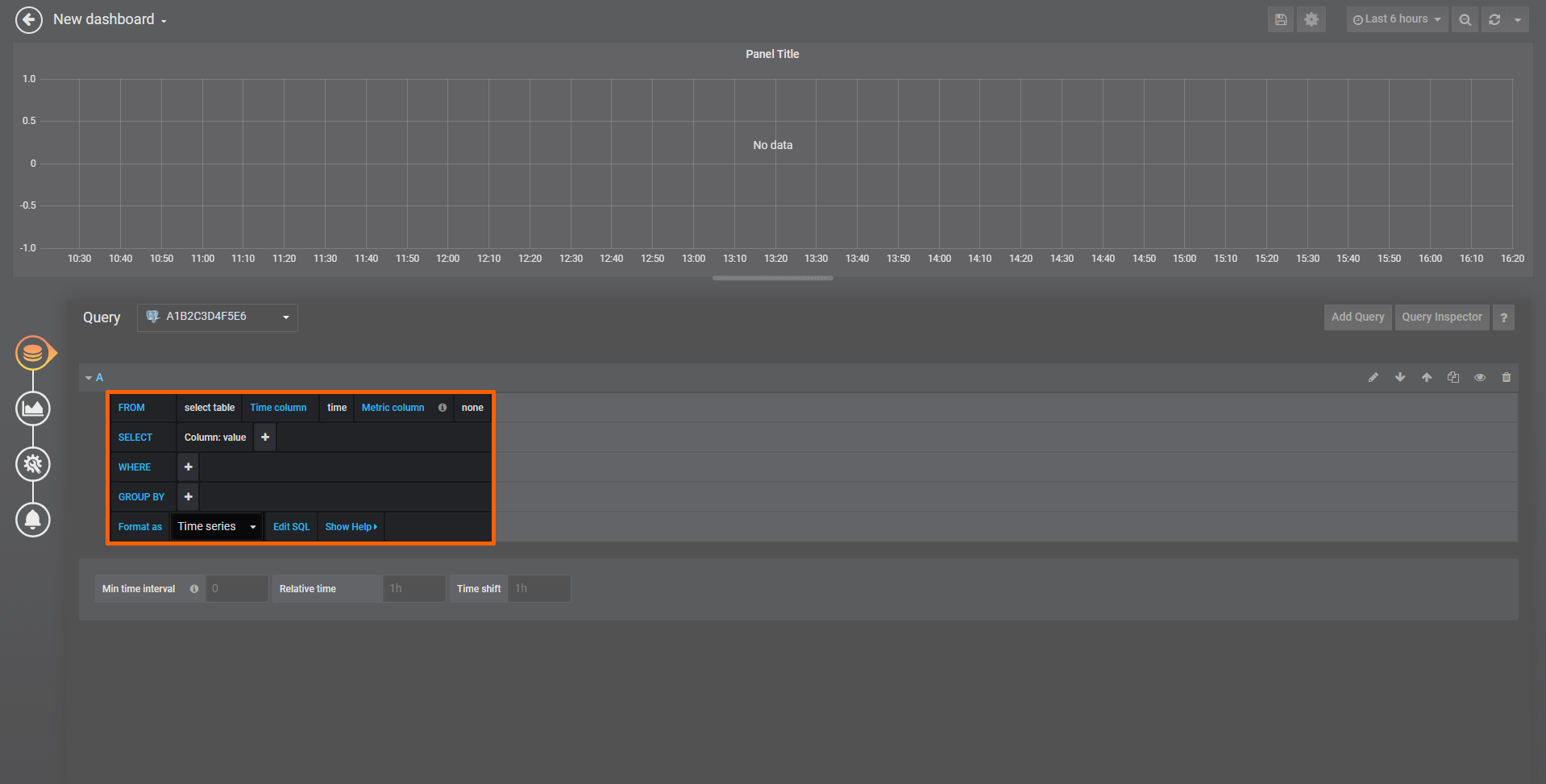Open the Last 6 hours time range picker
The height and width of the screenshot is (784, 1546).
(x=1397, y=19)
